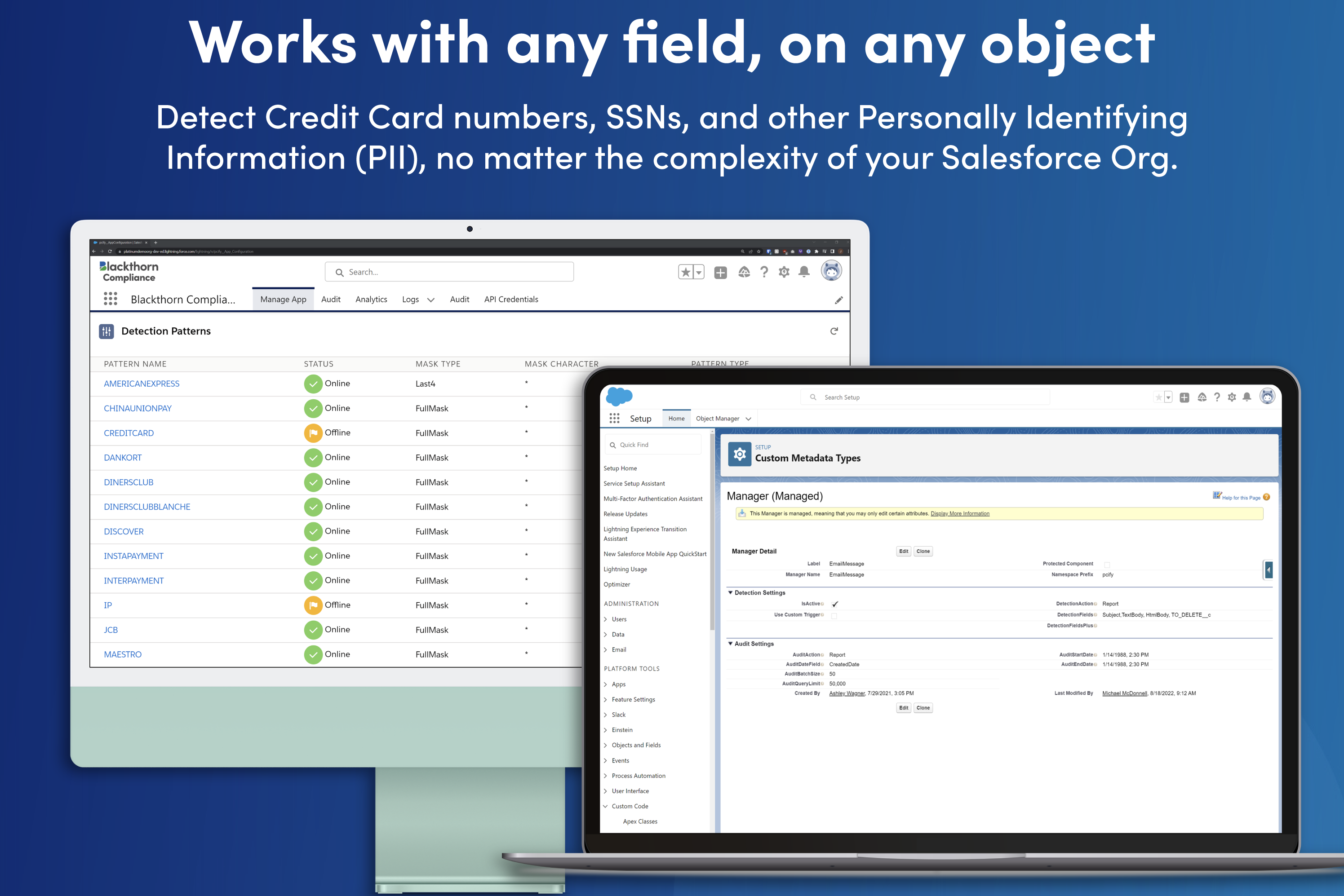This screenshot has height=896, width=1344.
Task: Open the Setup app launcher grid
Action: (615, 418)
